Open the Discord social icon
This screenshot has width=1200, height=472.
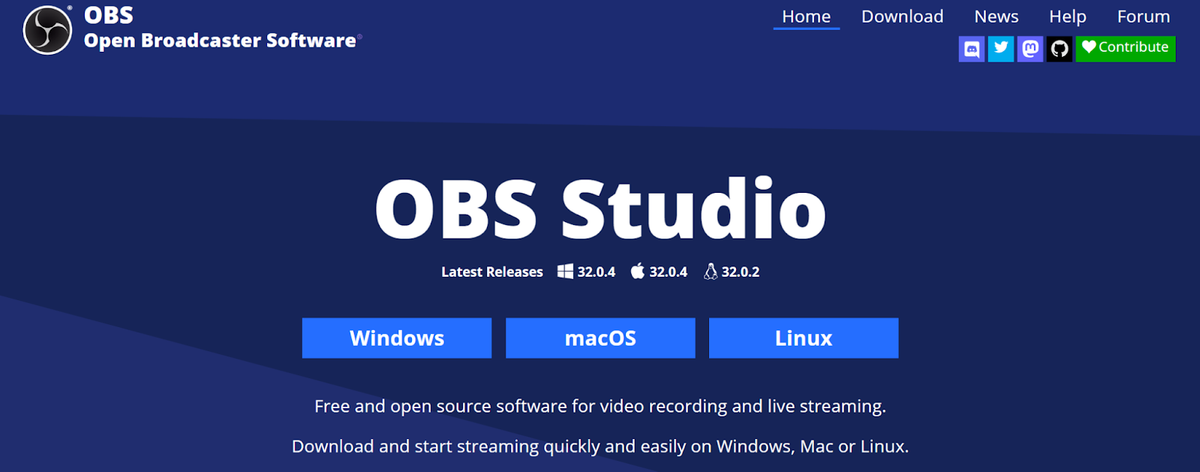[x=971, y=49]
